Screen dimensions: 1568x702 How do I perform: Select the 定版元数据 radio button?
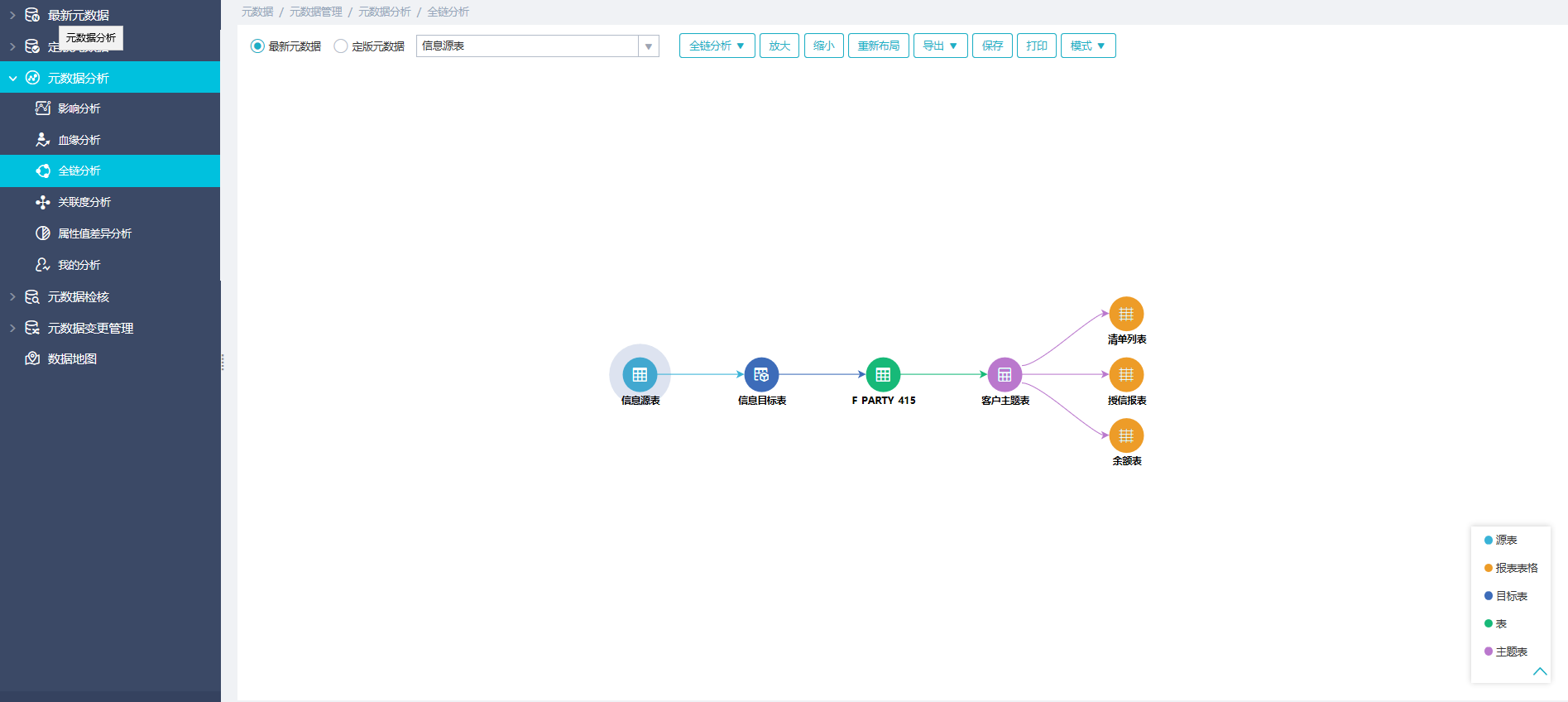pyautogui.click(x=341, y=46)
